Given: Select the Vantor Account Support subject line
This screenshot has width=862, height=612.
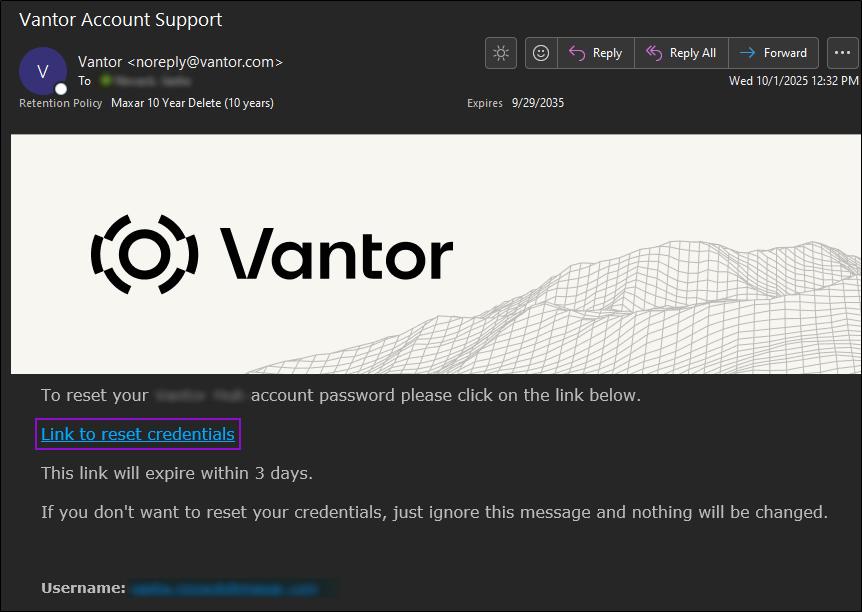Looking at the screenshot, I should click(x=121, y=20).
